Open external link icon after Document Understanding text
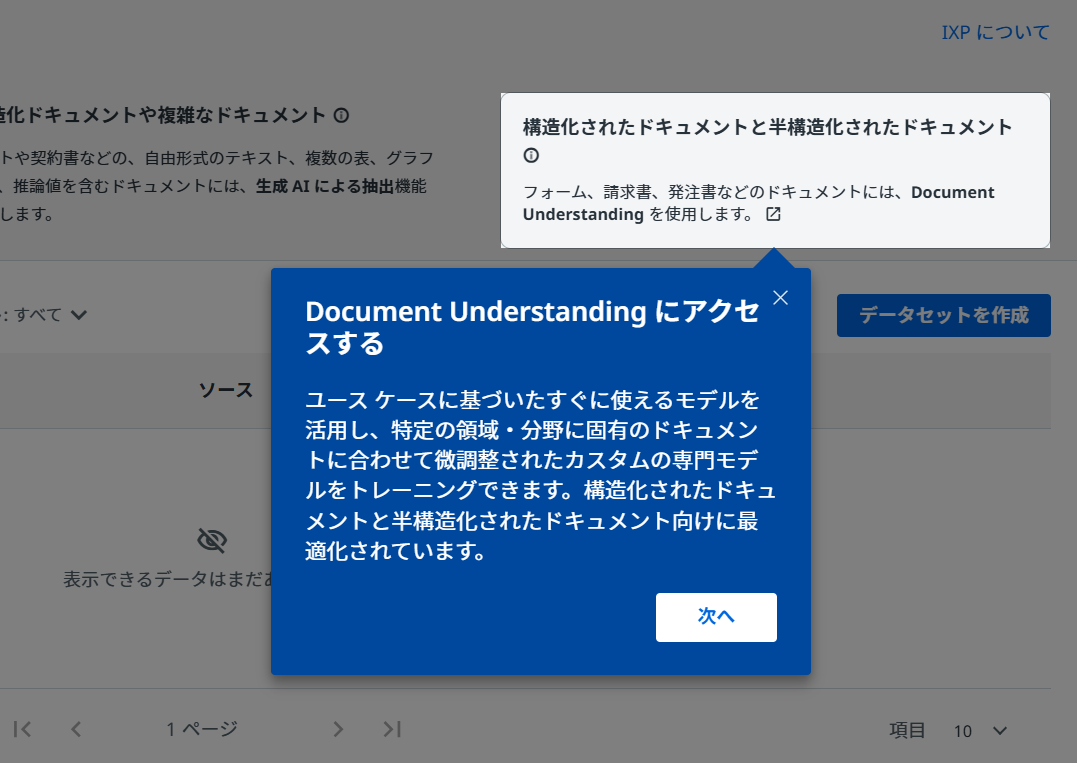Viewport: 1077px width, 763px height. pos(773,214)
